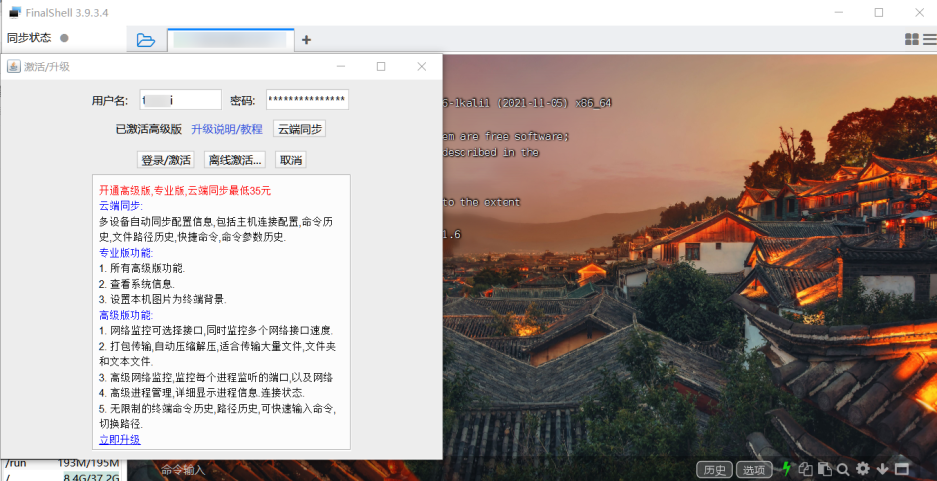
Task: Open terminal settings gear icon
Action: point(862,469)
